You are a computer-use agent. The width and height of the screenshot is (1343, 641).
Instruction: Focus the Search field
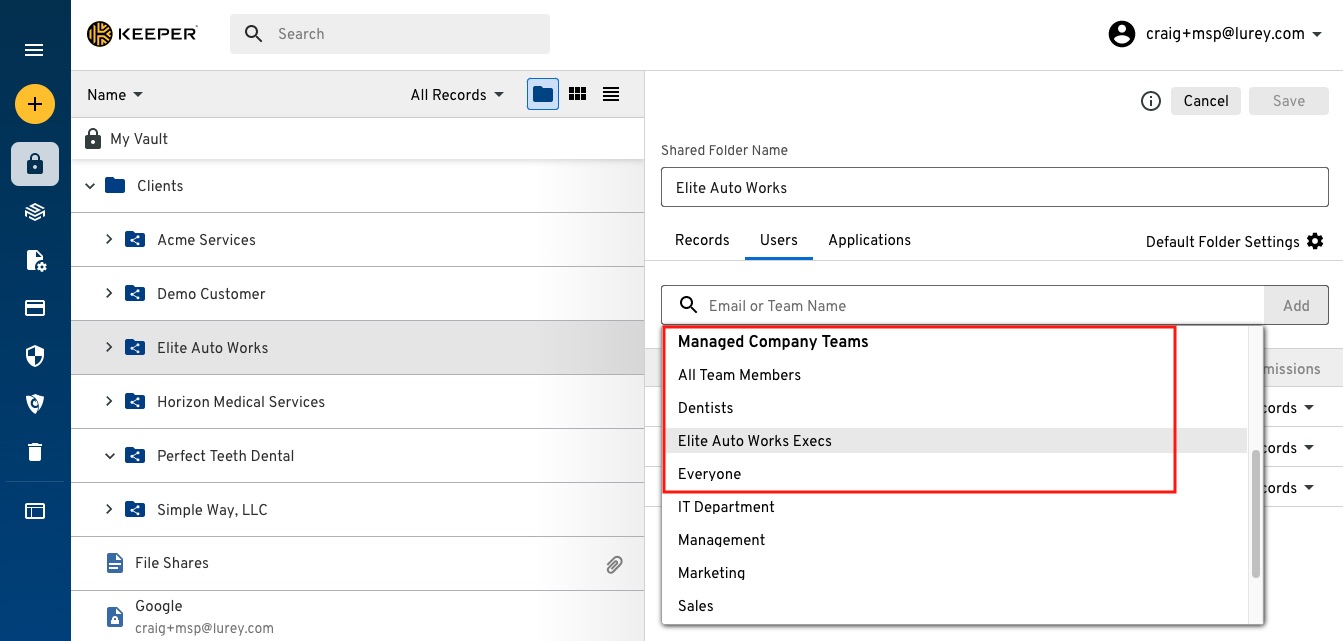coord(390,34)
